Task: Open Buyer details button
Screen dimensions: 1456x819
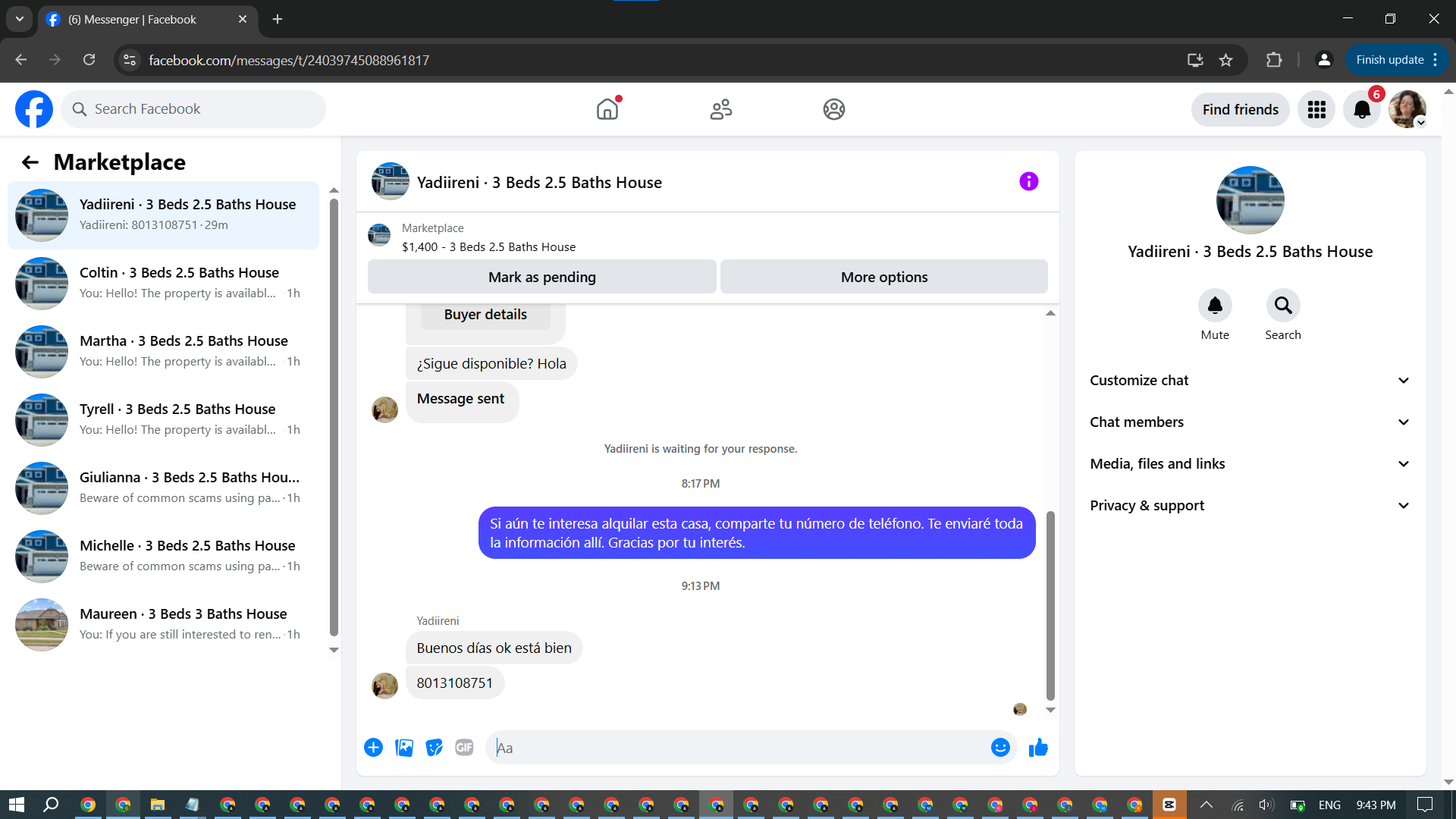Action: click(x=485, y=315)
